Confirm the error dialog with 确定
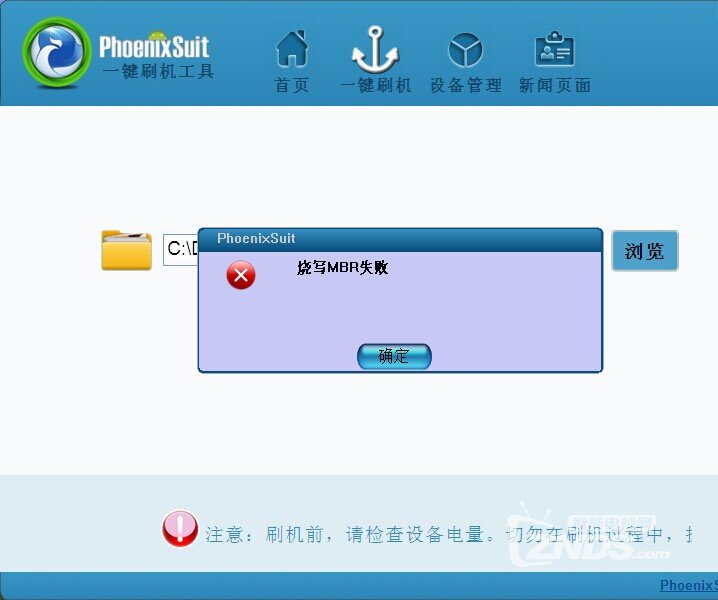The image size is (718, 600). tap(394, 356)
